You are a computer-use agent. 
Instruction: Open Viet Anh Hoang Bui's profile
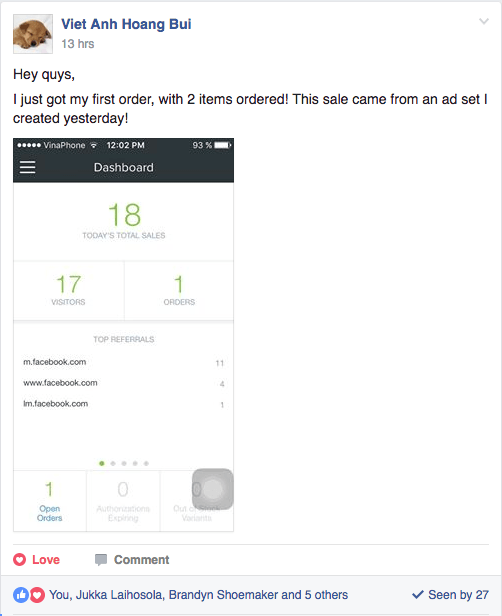[x=126, y=24]
